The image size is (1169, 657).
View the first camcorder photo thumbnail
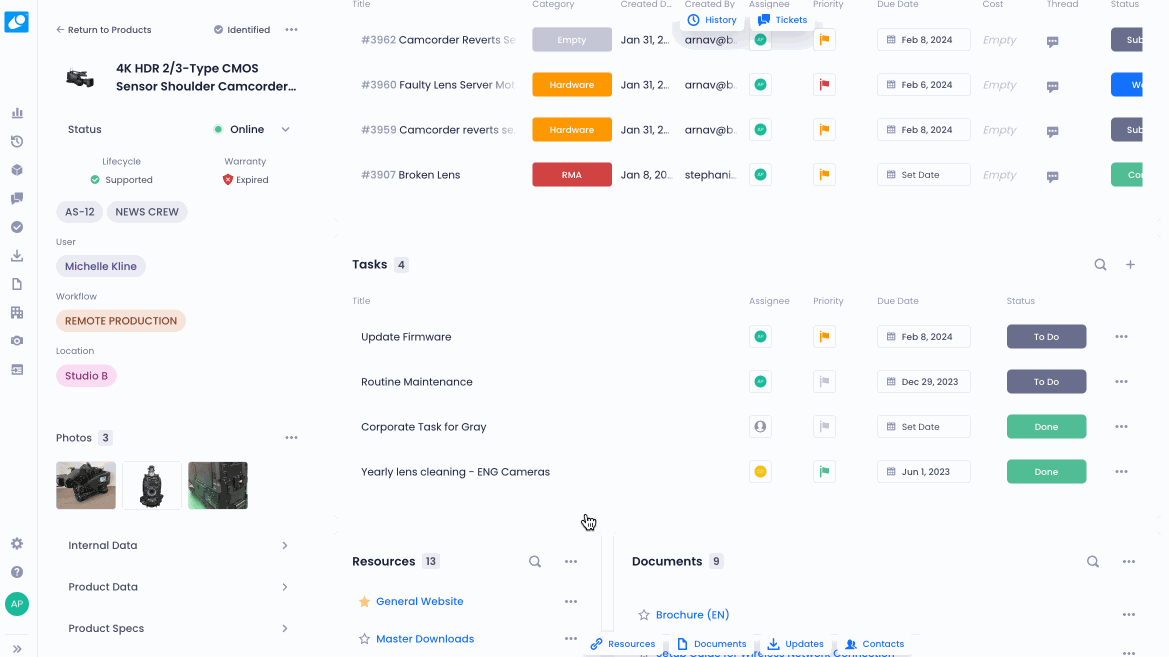tap(86, 485)
